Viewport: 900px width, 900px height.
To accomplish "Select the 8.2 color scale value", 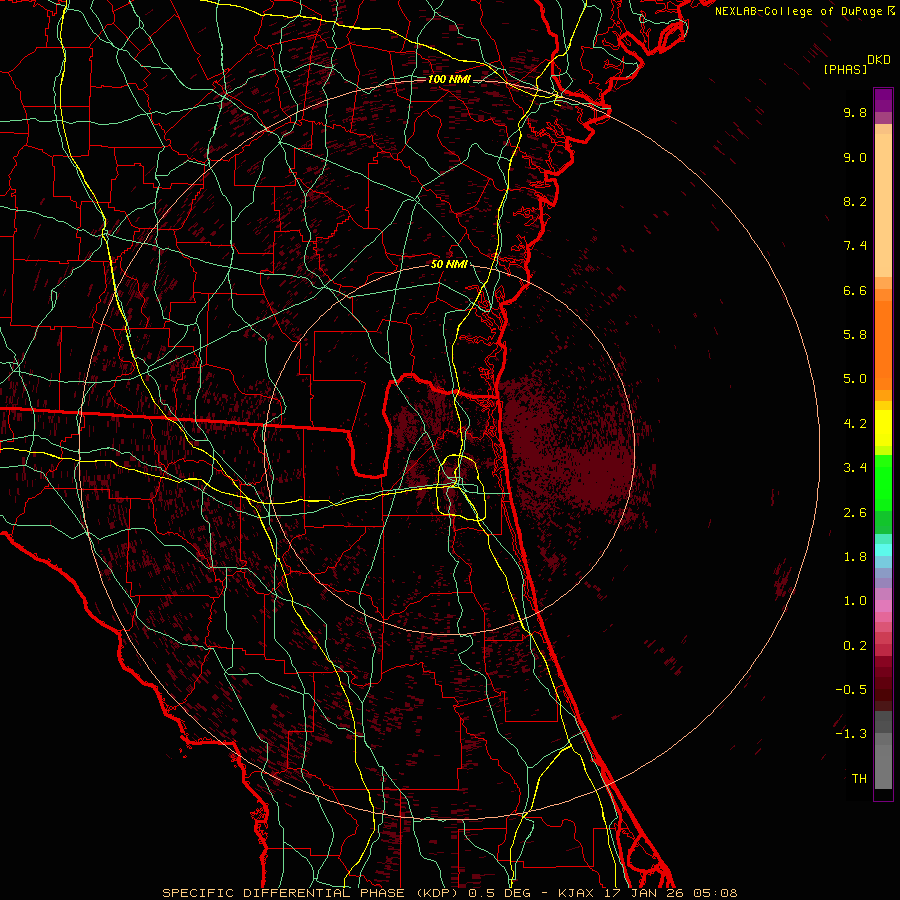I will pyautogui.click(x=855, y=201).
